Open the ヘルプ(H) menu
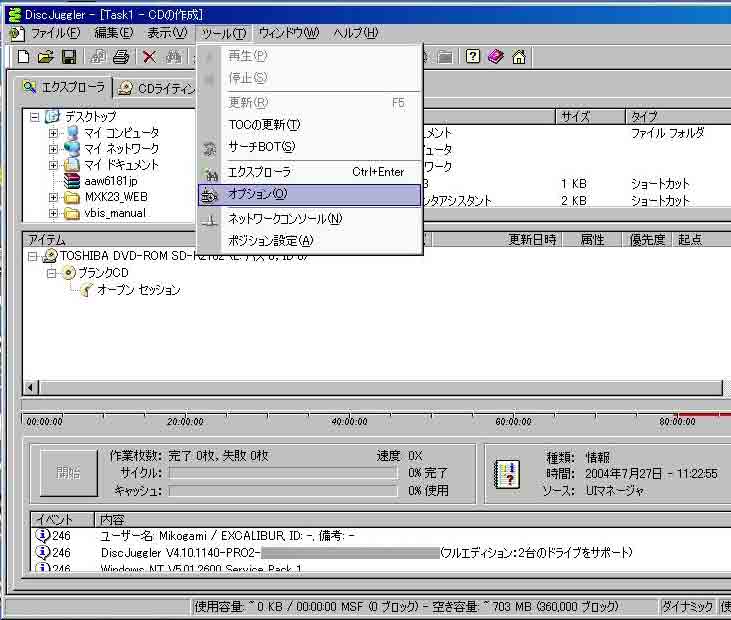 pos(355,33)
